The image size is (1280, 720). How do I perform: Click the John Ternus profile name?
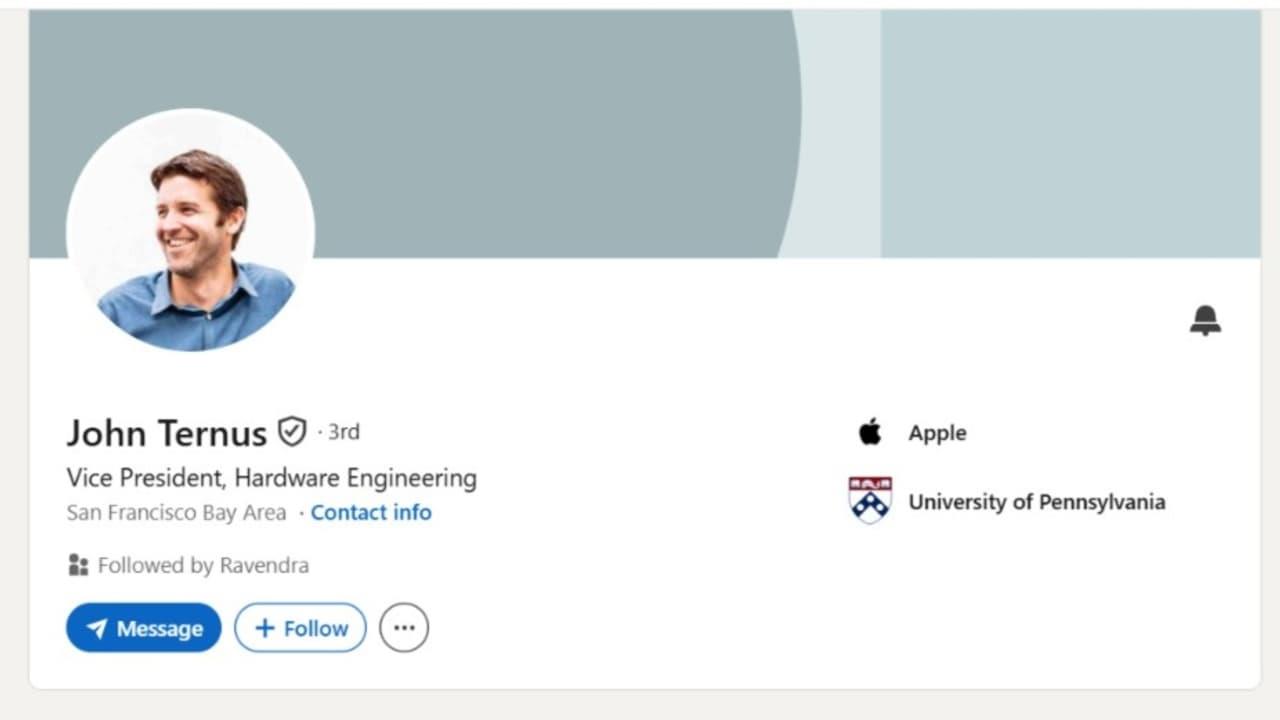tap(167, 433)
